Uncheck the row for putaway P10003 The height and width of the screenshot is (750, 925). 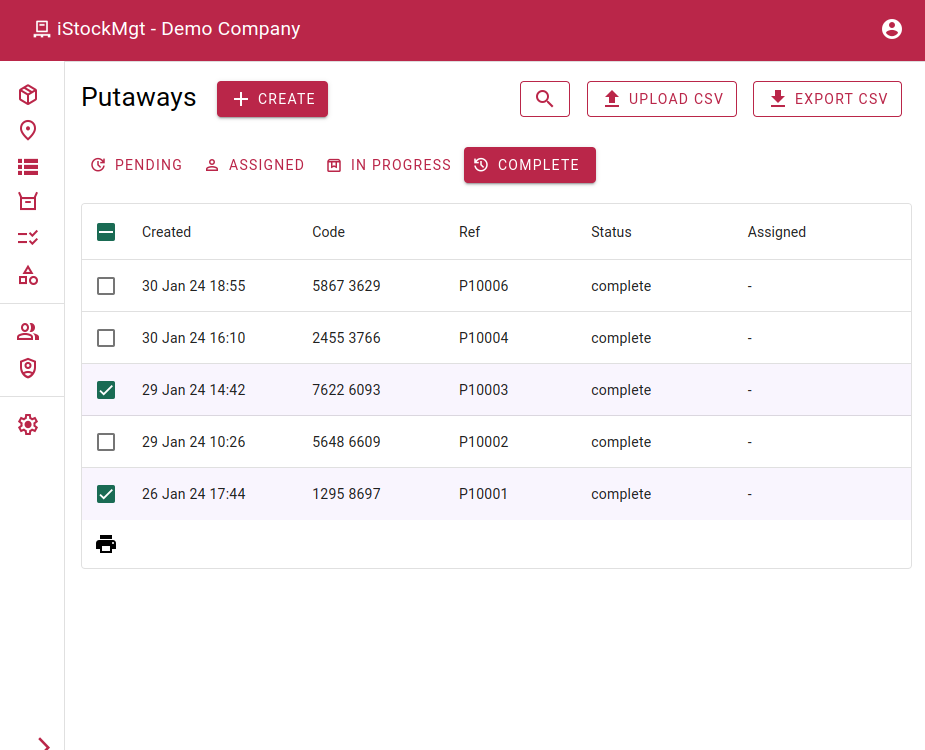[x=106, y=390]
